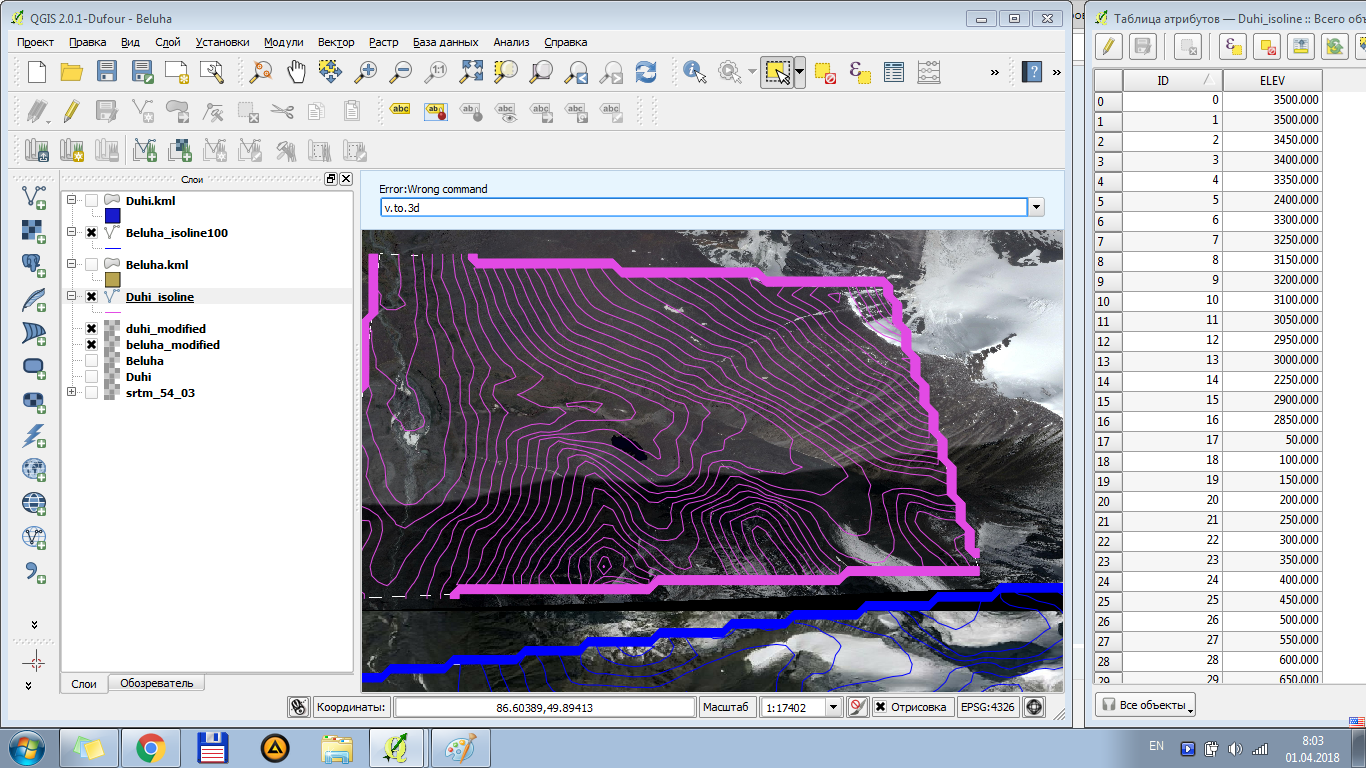Click Zoom Full extent icon

pos(471,72)
